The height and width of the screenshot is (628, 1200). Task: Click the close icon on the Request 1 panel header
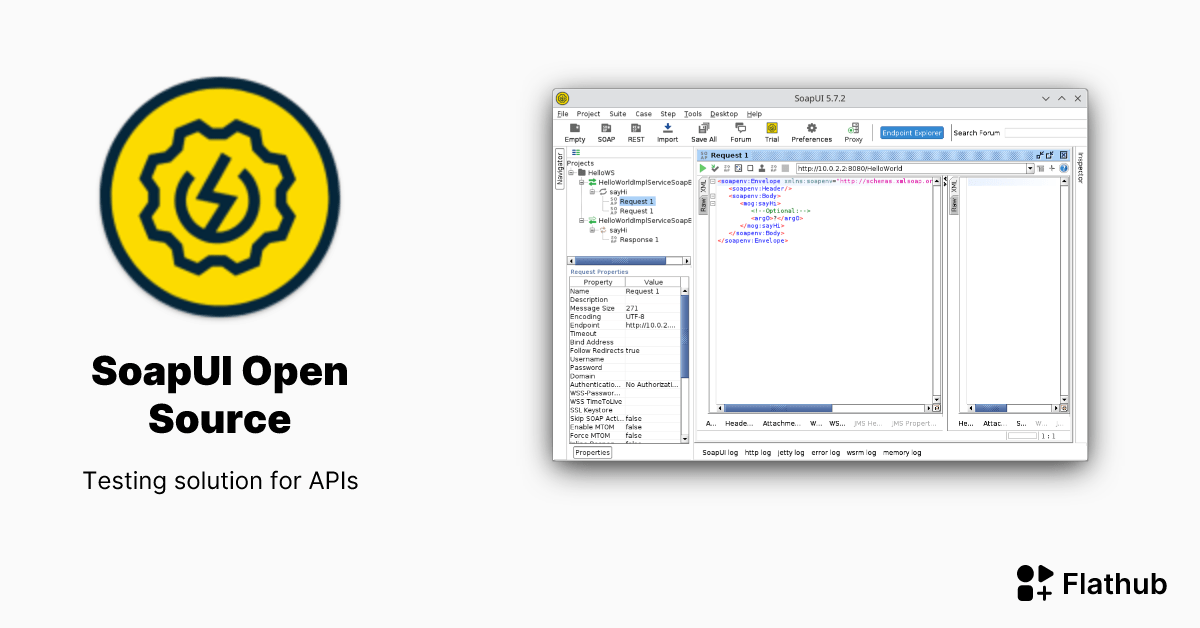coord(1063,155)
